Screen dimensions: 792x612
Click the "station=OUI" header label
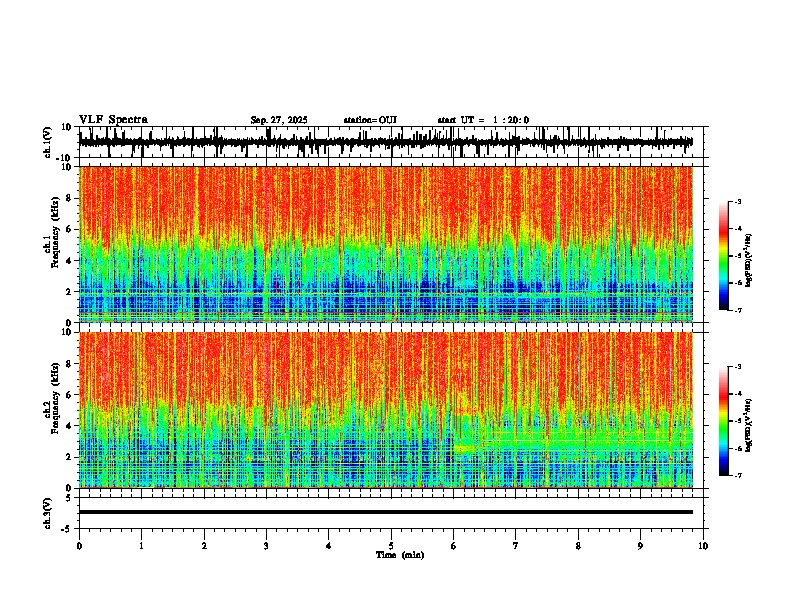pyautogui.click(x=370, y=120)
